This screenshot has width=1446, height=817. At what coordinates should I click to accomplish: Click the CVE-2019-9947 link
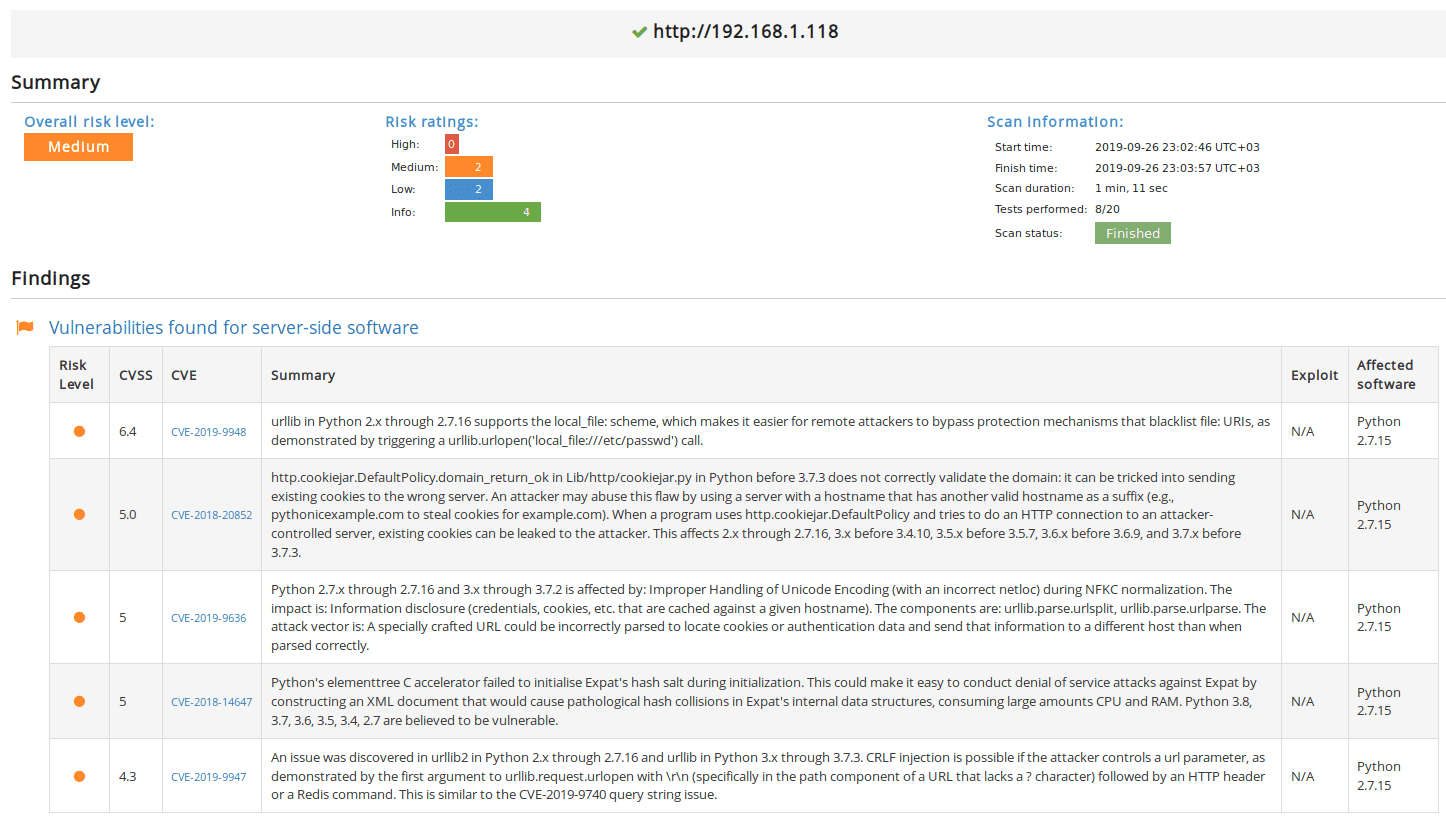[x=208, y=776]
